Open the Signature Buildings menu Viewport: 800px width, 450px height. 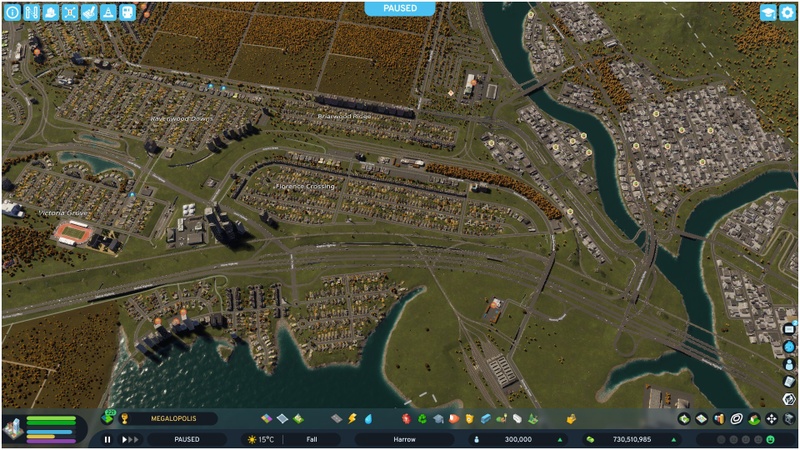(x=298, y=419)
